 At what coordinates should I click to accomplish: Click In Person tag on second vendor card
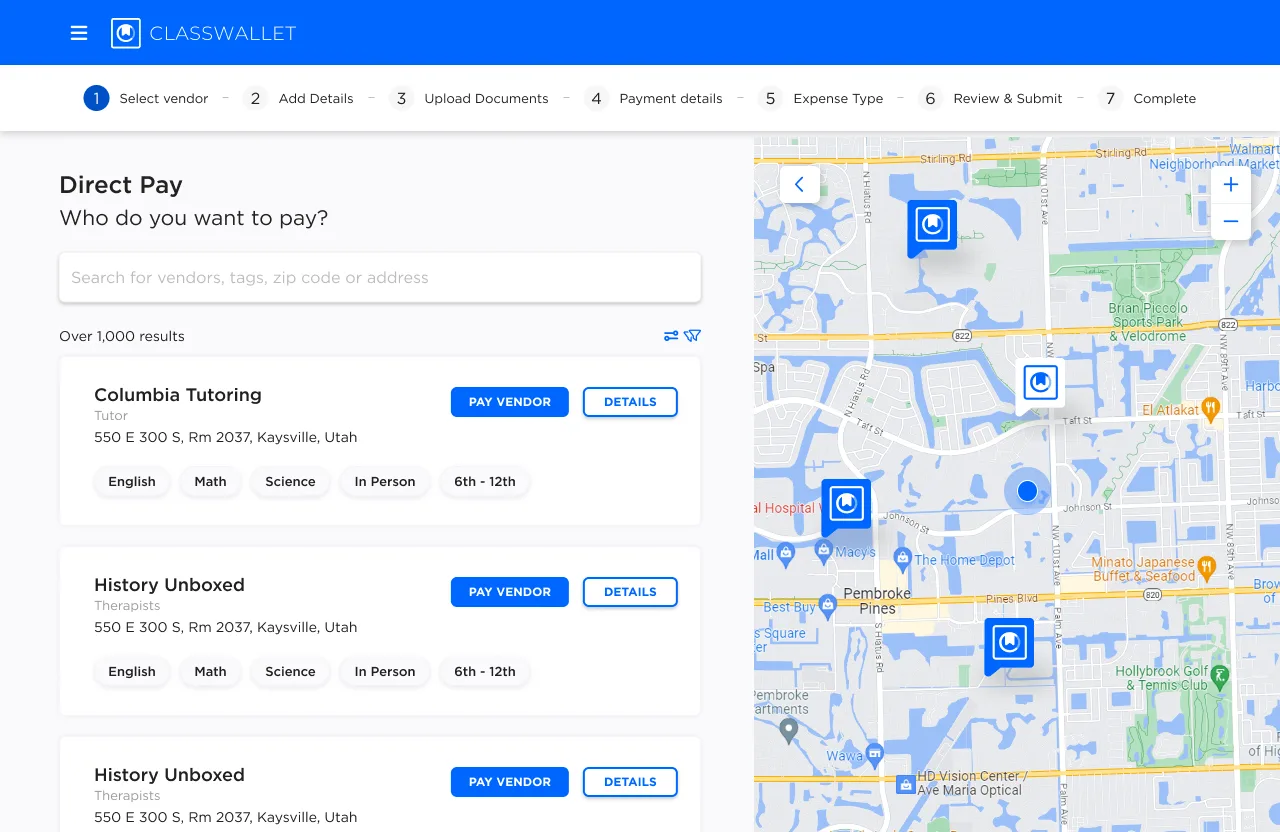(385, 671)
